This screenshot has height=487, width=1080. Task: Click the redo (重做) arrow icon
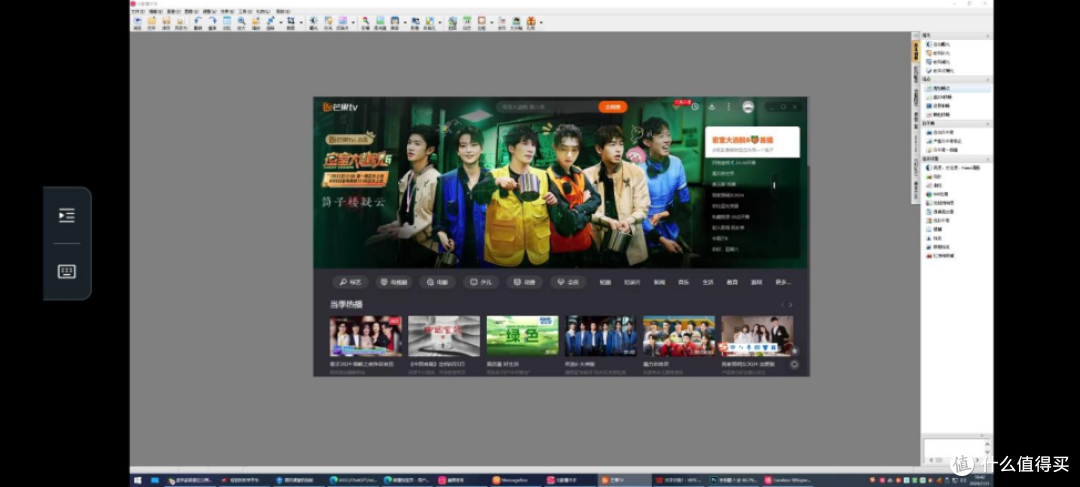212,23
